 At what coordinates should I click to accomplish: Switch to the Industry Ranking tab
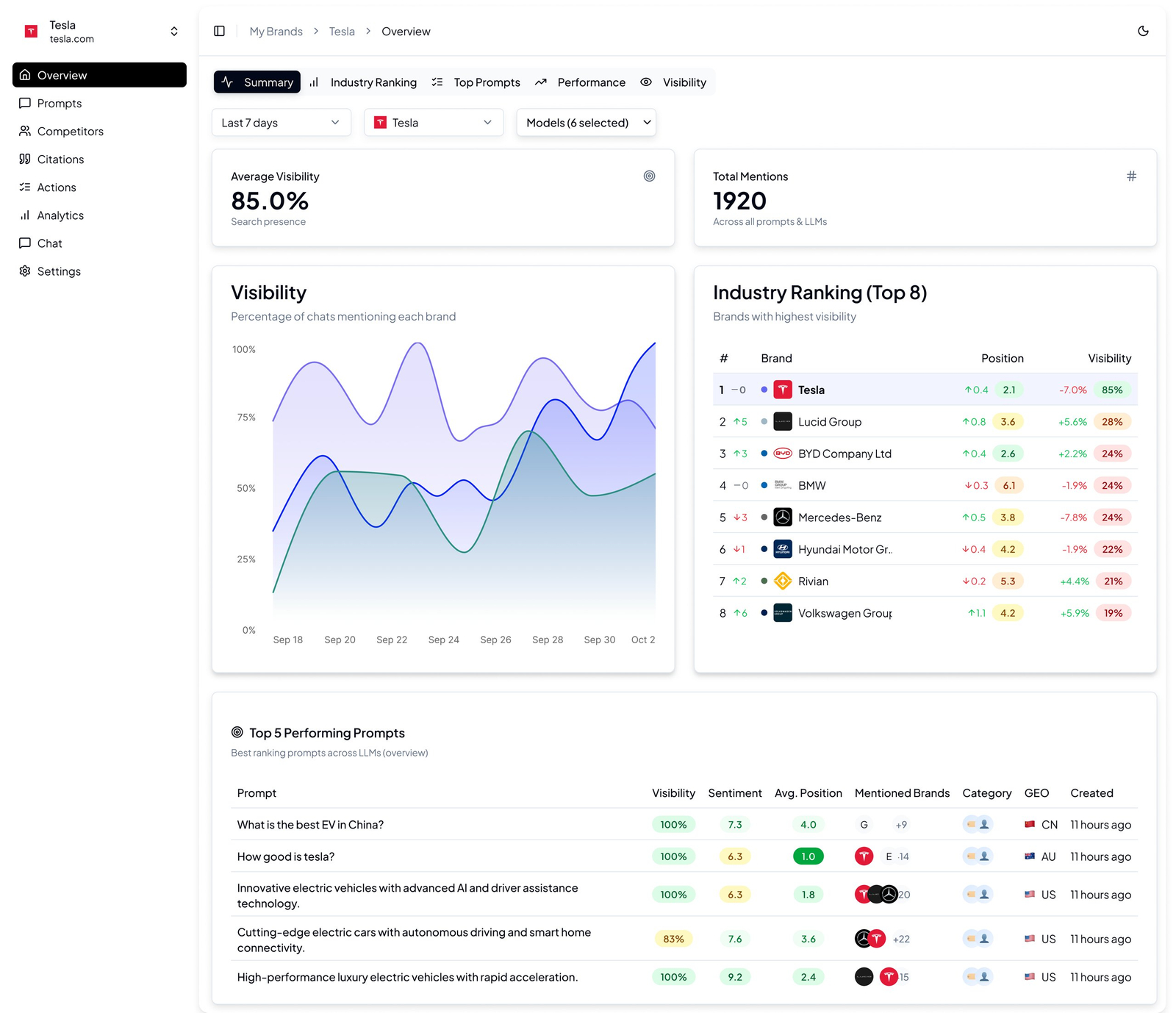pyautogui.click(x=373, y=82)
